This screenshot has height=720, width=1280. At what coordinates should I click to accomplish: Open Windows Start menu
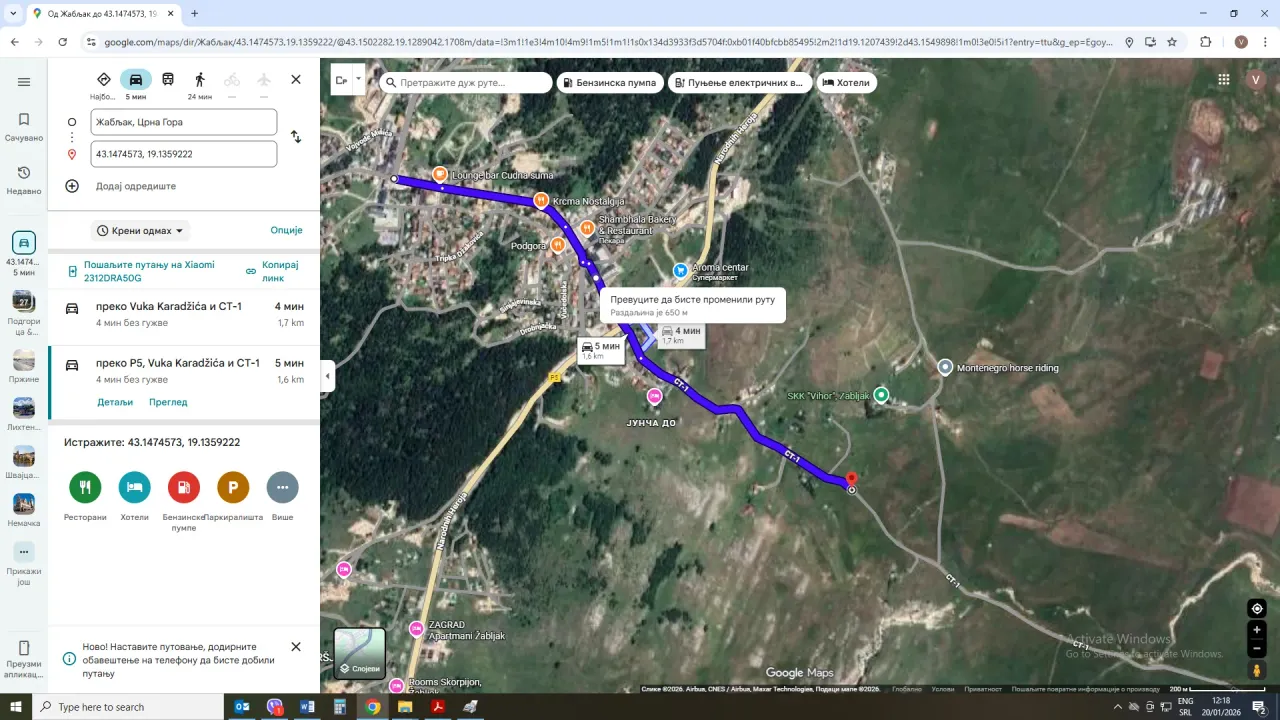(x=16, y=707)
